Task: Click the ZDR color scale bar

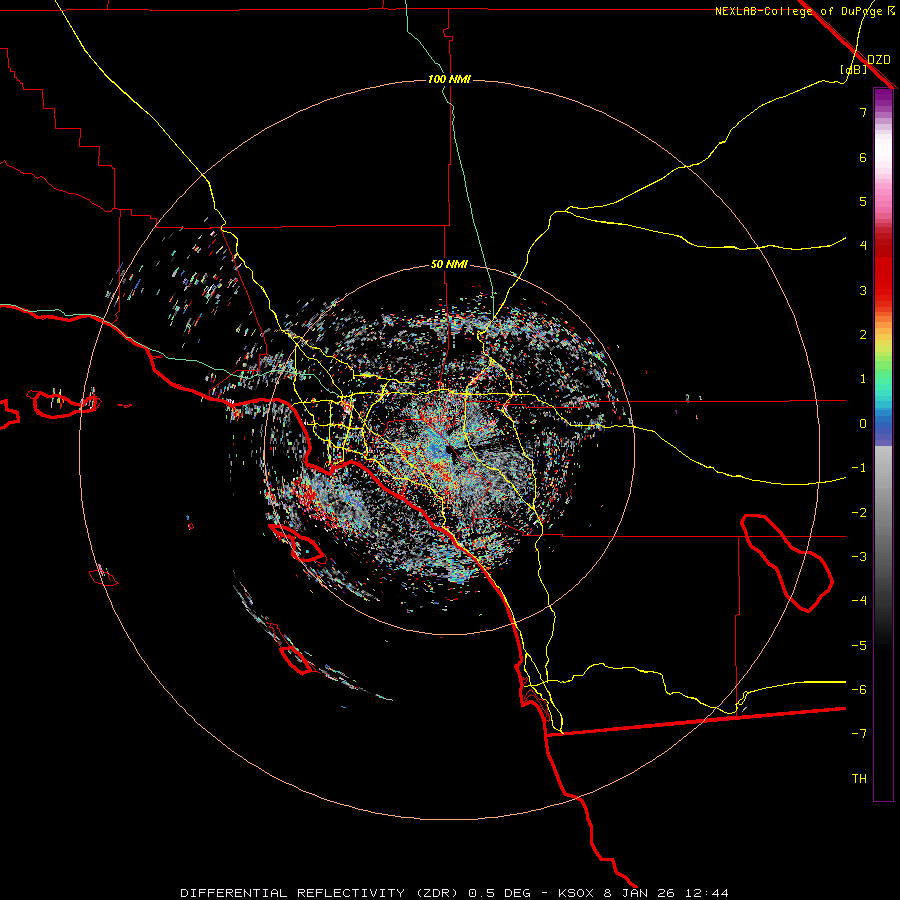Action: [883, 444]
